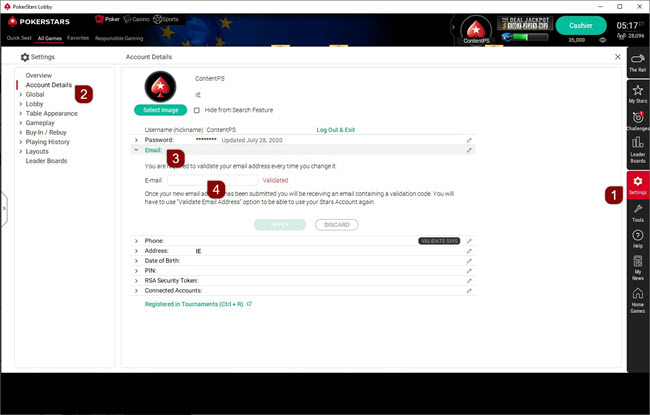This screenshot has width=650, height=415.
Task: Click the pencil edit icon for Address
Action: [x=469, y=251]
